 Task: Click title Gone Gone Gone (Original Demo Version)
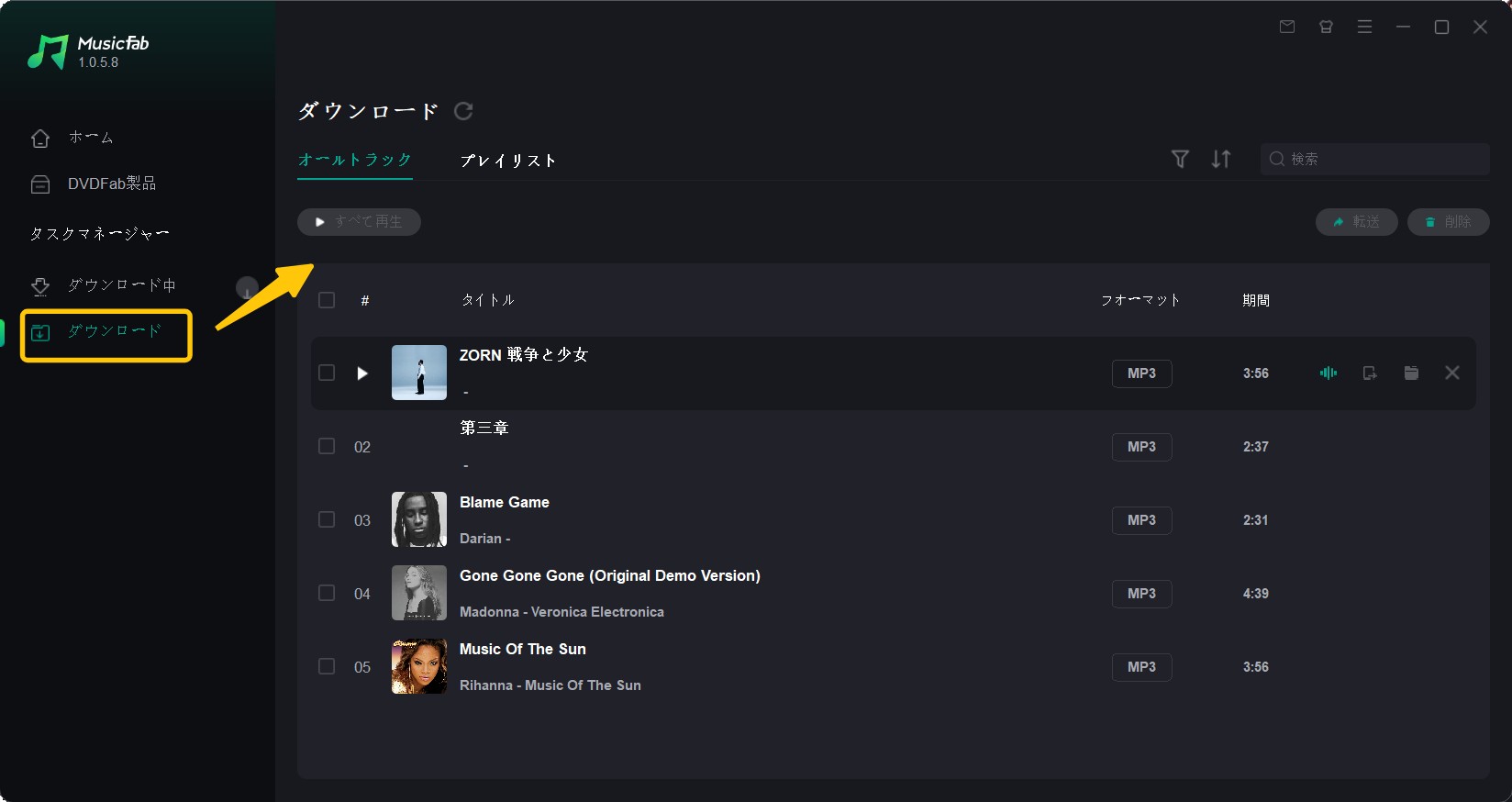pos(610,575)
